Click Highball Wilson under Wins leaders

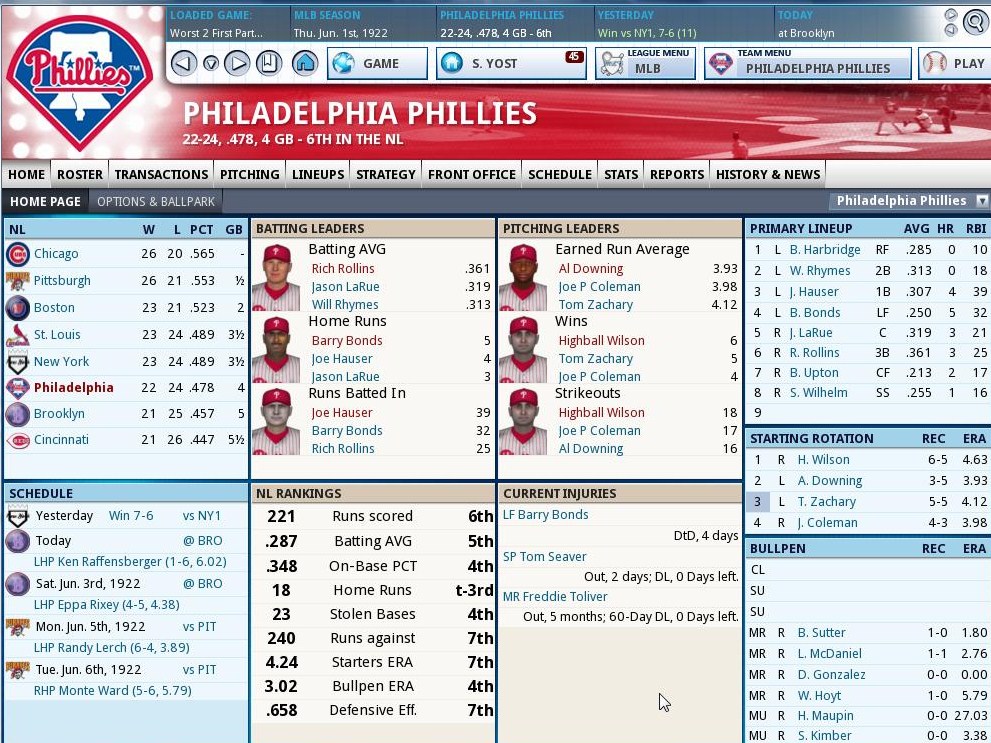click(601, 341)
